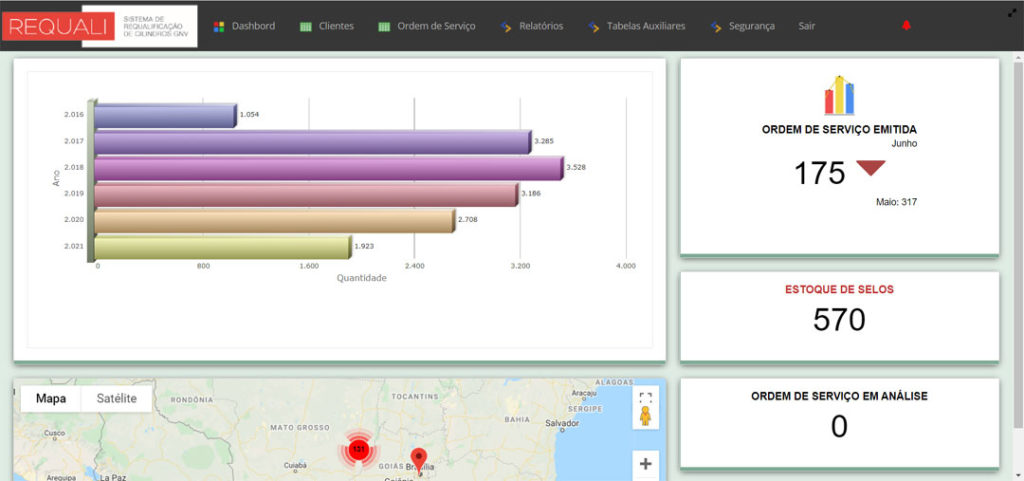This screenshot has height=481, width=1024.
Task: Click the value 175
Action: [819, 174]
